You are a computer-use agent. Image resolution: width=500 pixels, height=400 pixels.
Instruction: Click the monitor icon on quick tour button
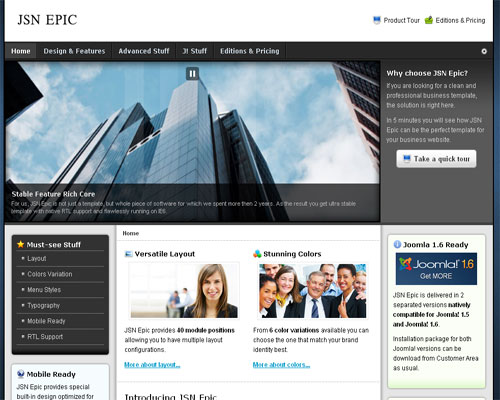click(407, 159)
